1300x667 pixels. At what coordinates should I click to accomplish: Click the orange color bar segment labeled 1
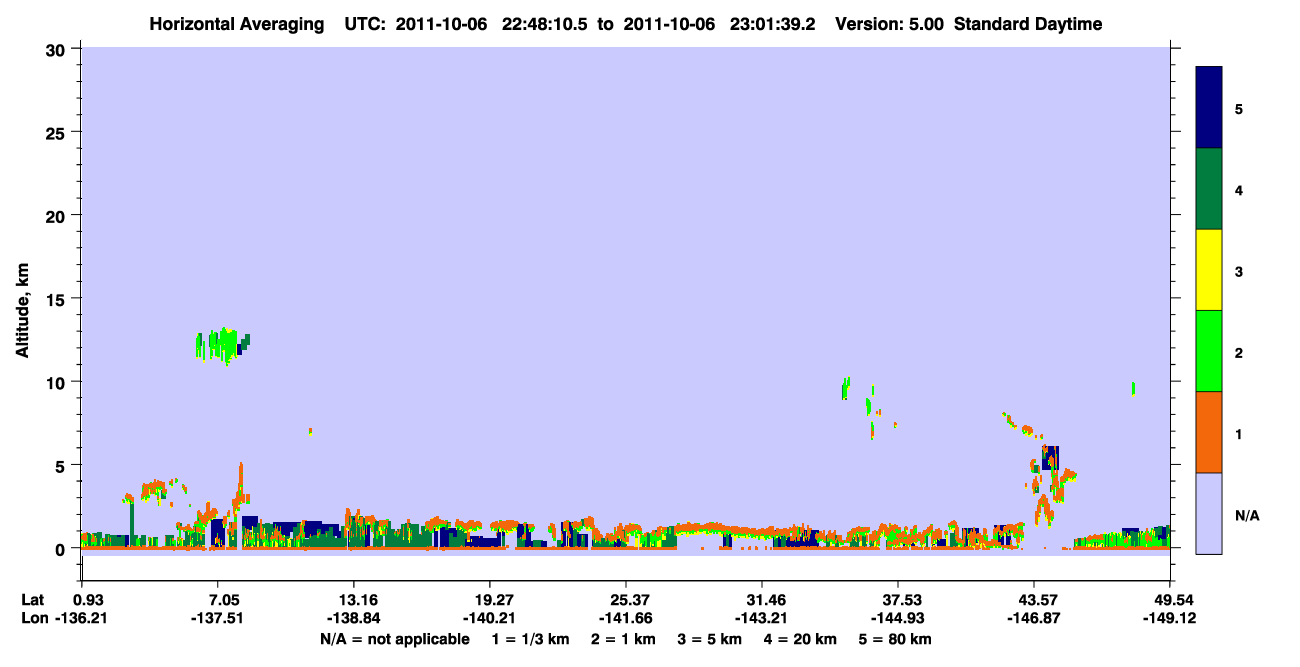point(1209,432)
